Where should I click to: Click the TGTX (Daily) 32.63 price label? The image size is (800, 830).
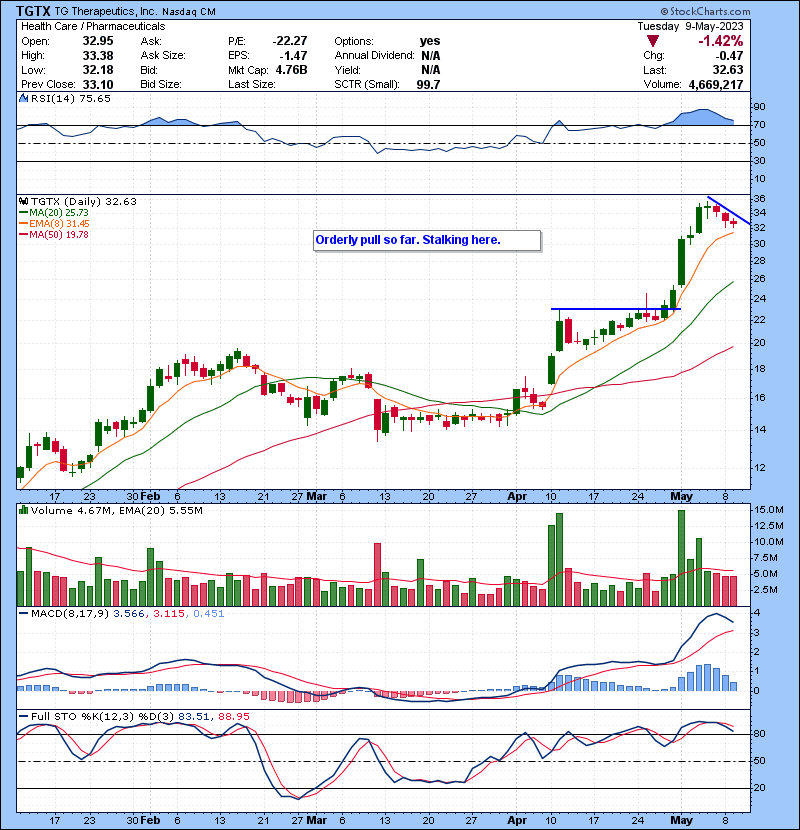[x=84, y=201]
